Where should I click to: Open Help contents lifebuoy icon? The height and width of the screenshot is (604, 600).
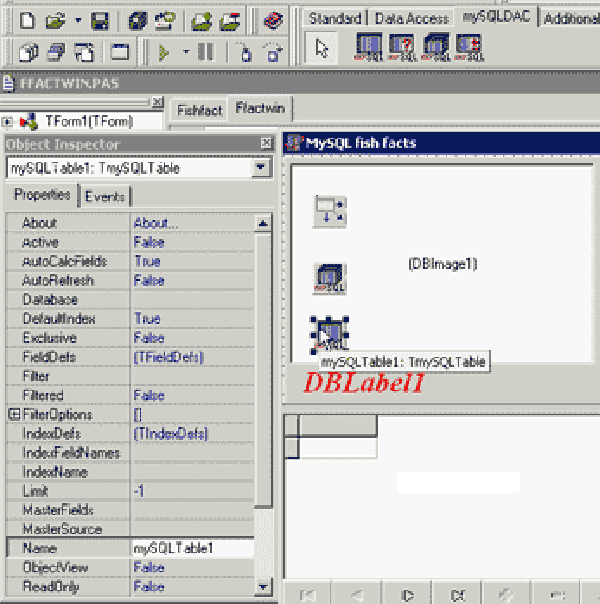[x=273, y=20]
